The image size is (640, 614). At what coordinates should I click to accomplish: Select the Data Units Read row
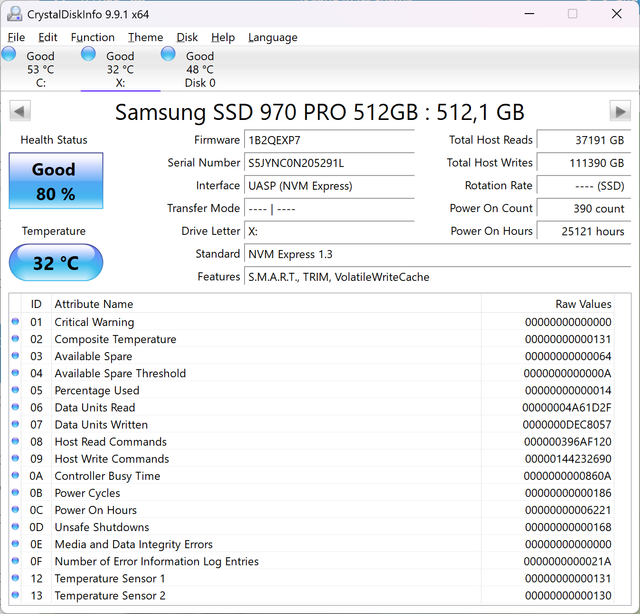[312, 408]
